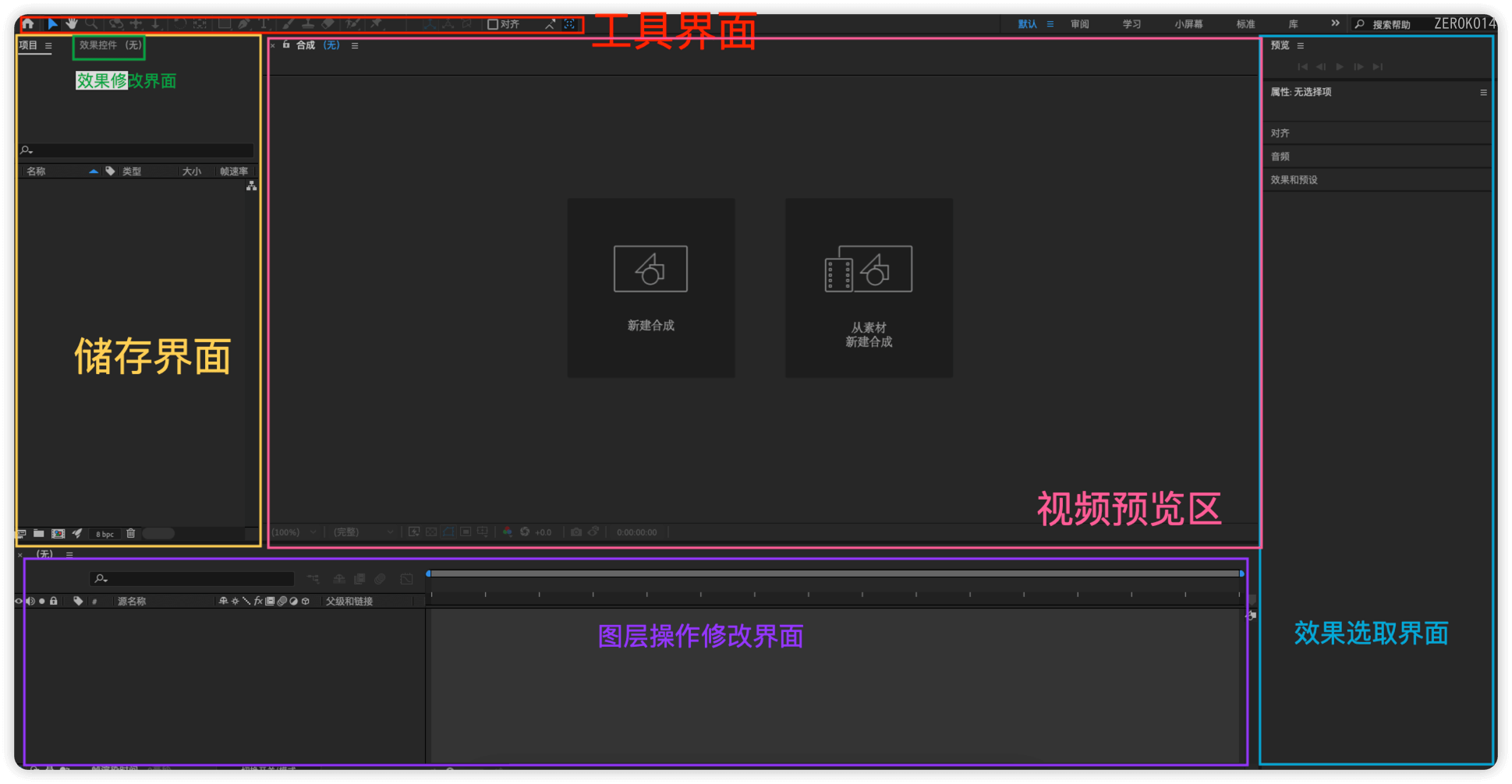Select the Pen tool
This screenshot has width=1512, height=784.
(x=244, y=24)
